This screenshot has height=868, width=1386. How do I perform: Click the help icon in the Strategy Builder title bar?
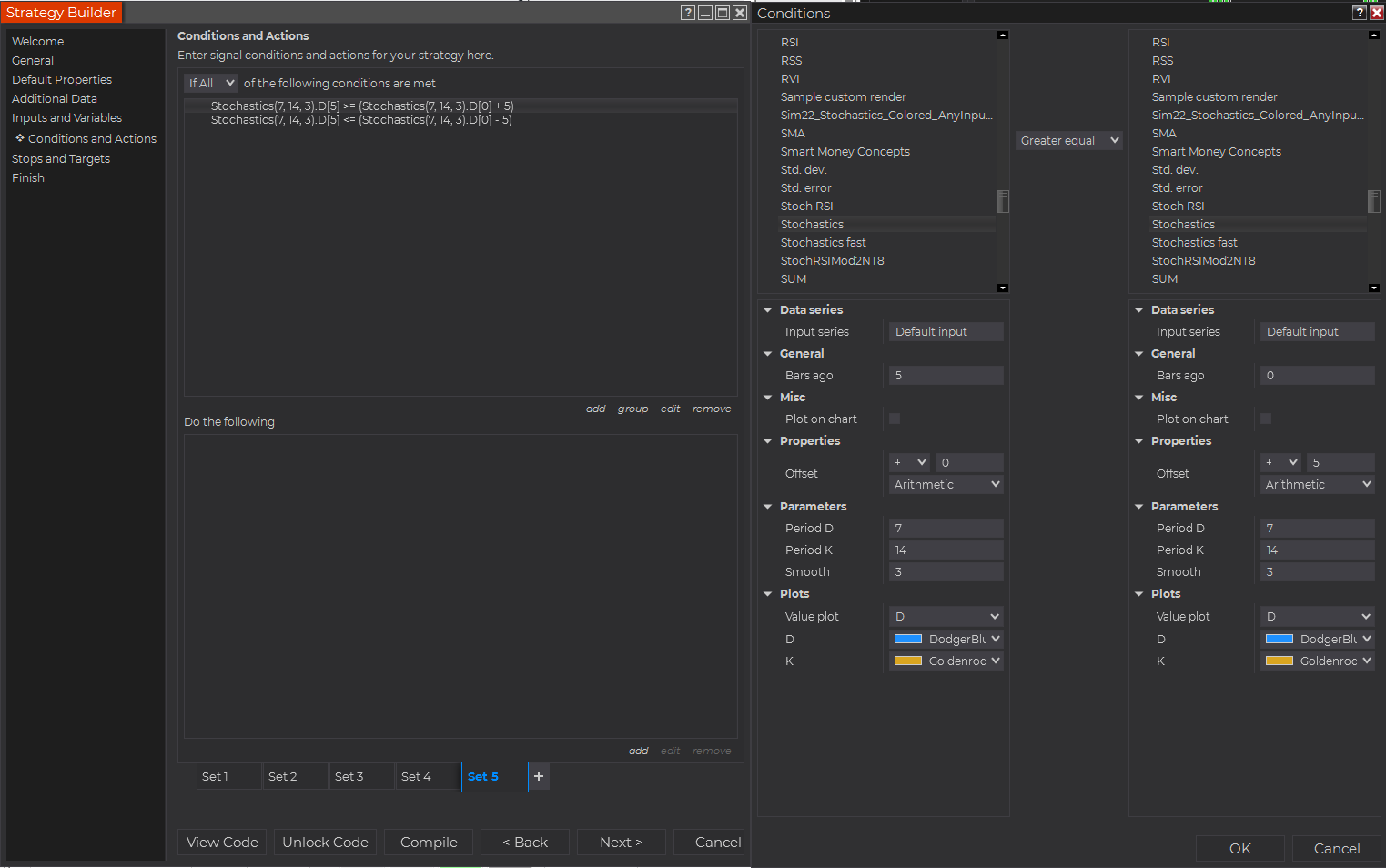tap(688, 13)
